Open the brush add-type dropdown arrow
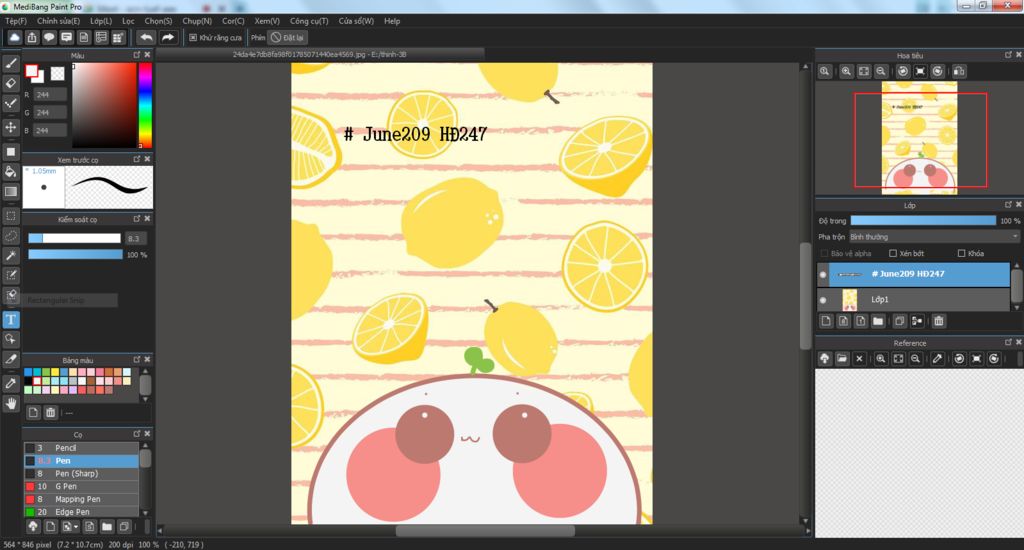This screenshot has height=550, width=1024. (x=76, y=527)
